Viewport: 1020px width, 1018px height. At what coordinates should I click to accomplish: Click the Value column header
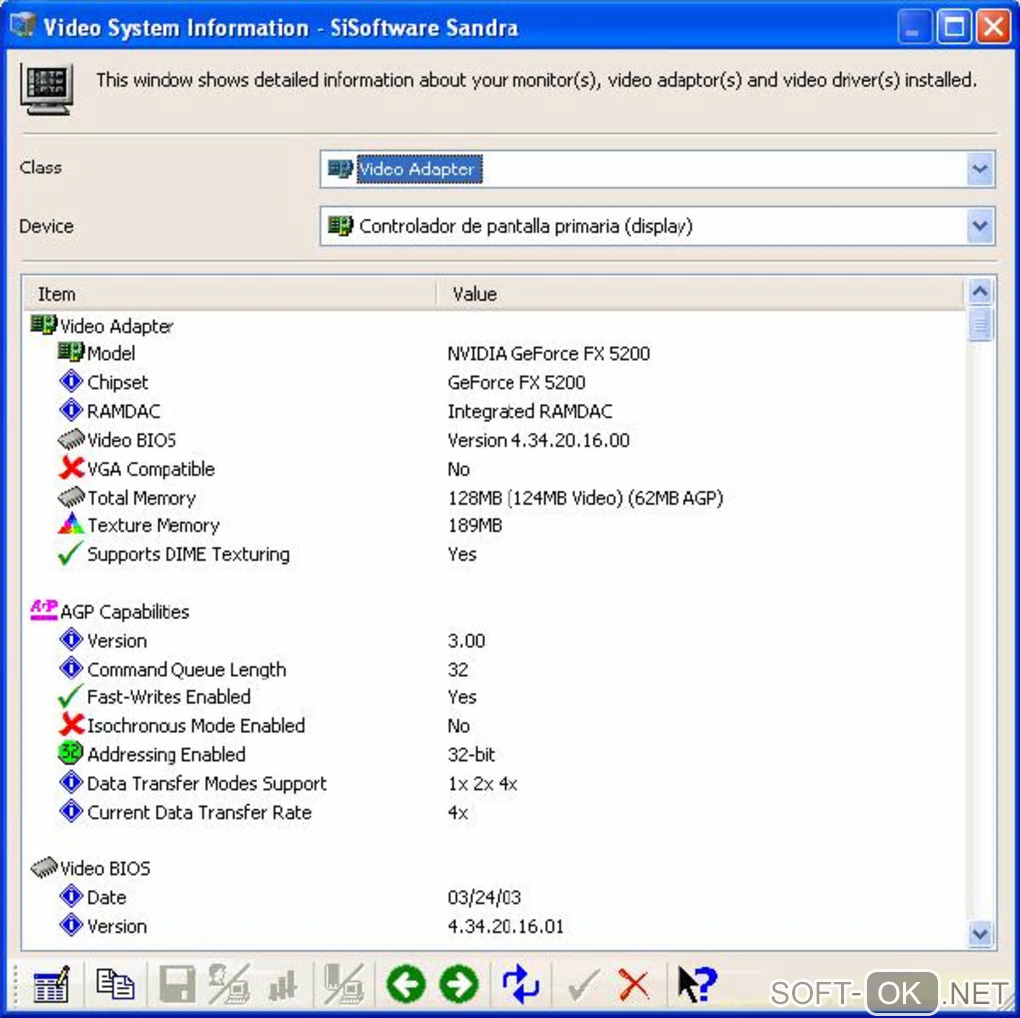pos(700,294)
